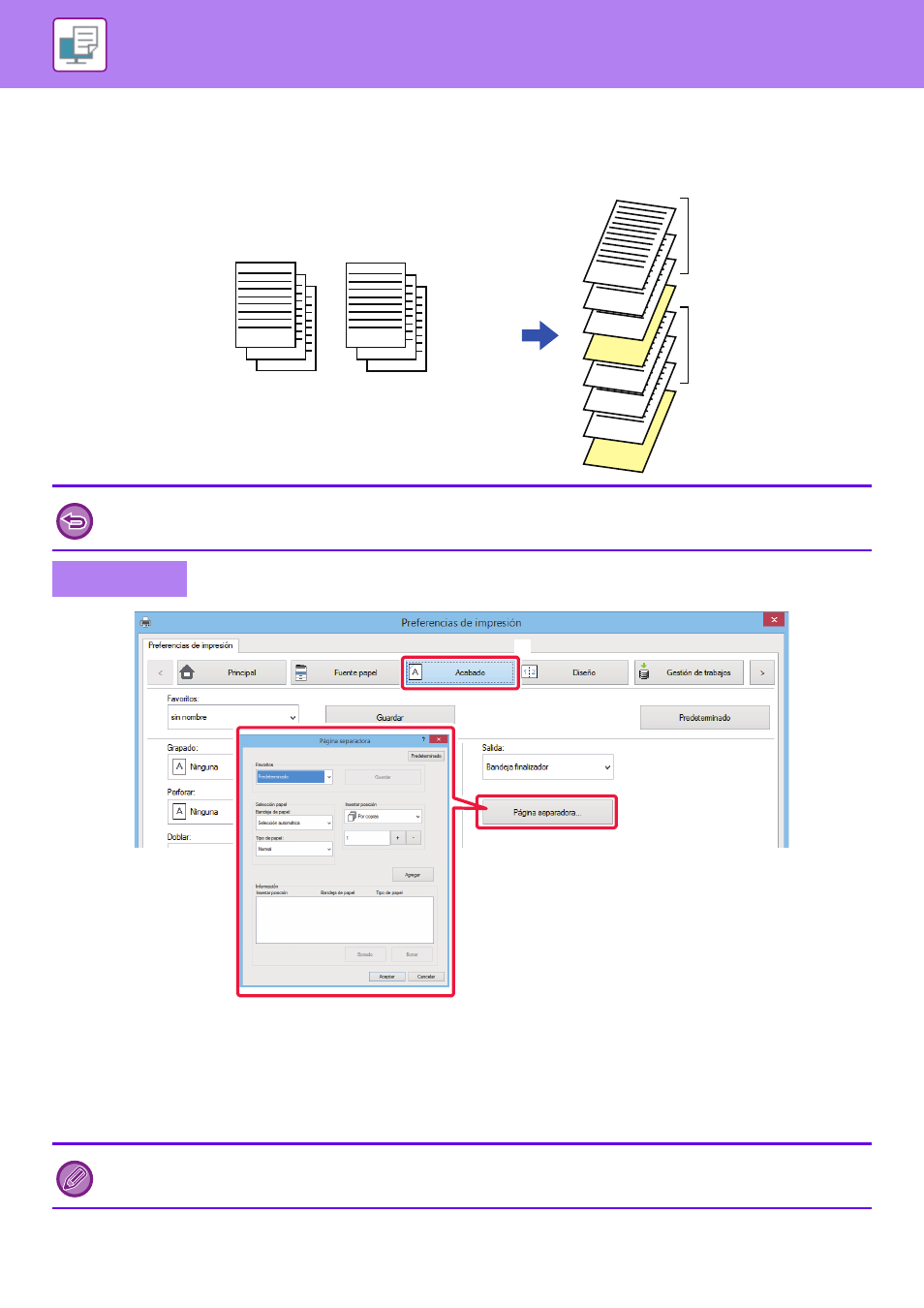Open the Bandeja de papel dropdown
The image size is (924, 1308).
294,823
